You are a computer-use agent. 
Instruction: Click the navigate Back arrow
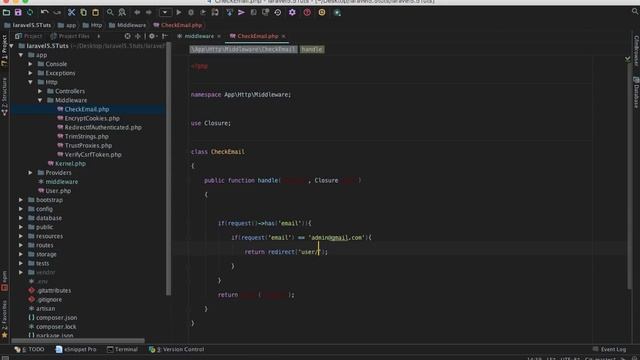tap(137, 13)
